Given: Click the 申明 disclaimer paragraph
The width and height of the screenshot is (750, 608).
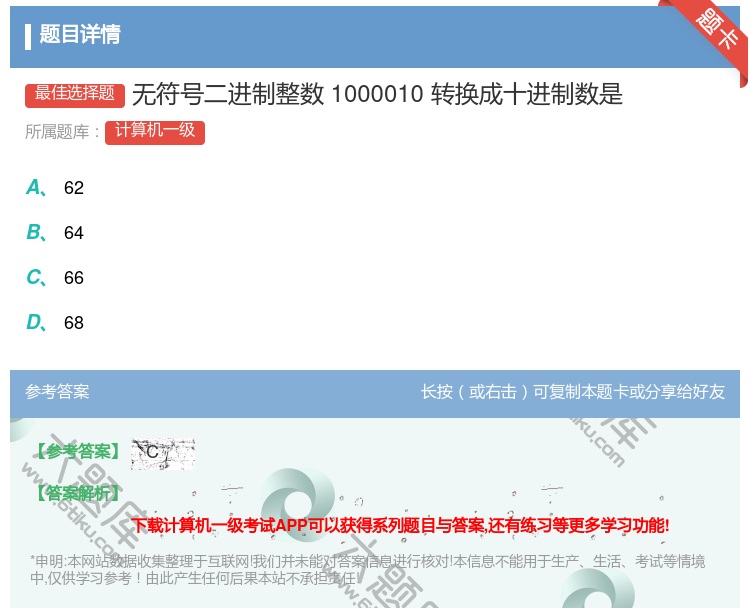Looking at the screenshot, I should pos(367,570).
